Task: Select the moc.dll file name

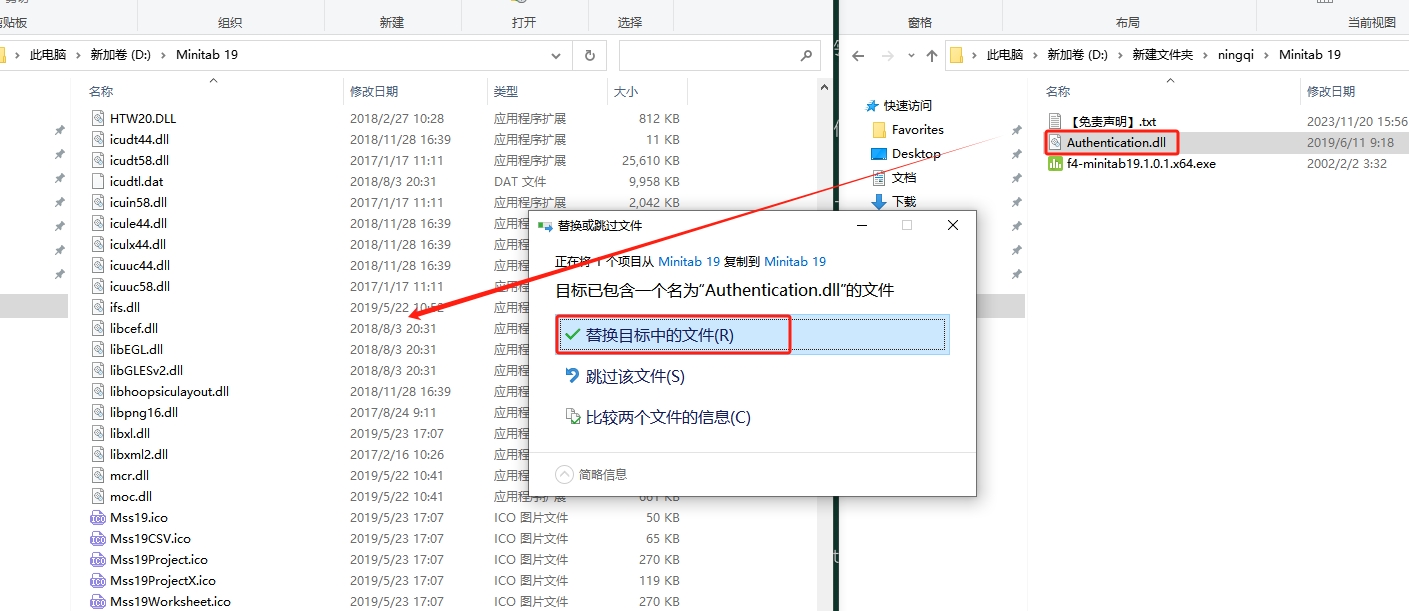Action: pyautogui.click(x=131, y=496)
